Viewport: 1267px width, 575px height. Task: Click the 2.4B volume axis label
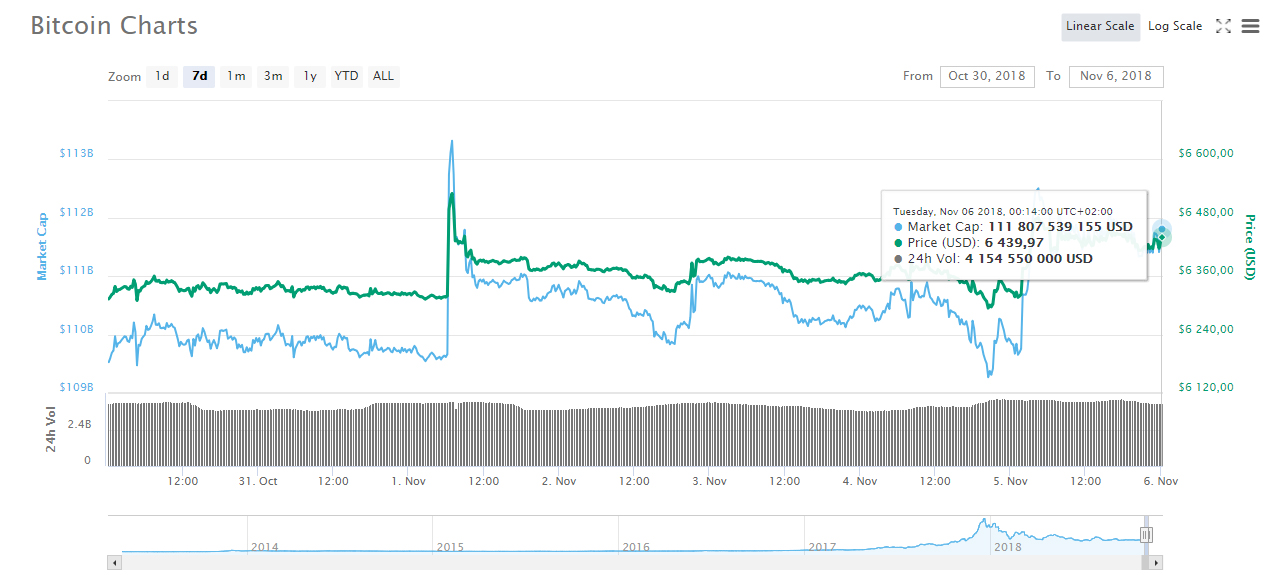tap(80, 424)
